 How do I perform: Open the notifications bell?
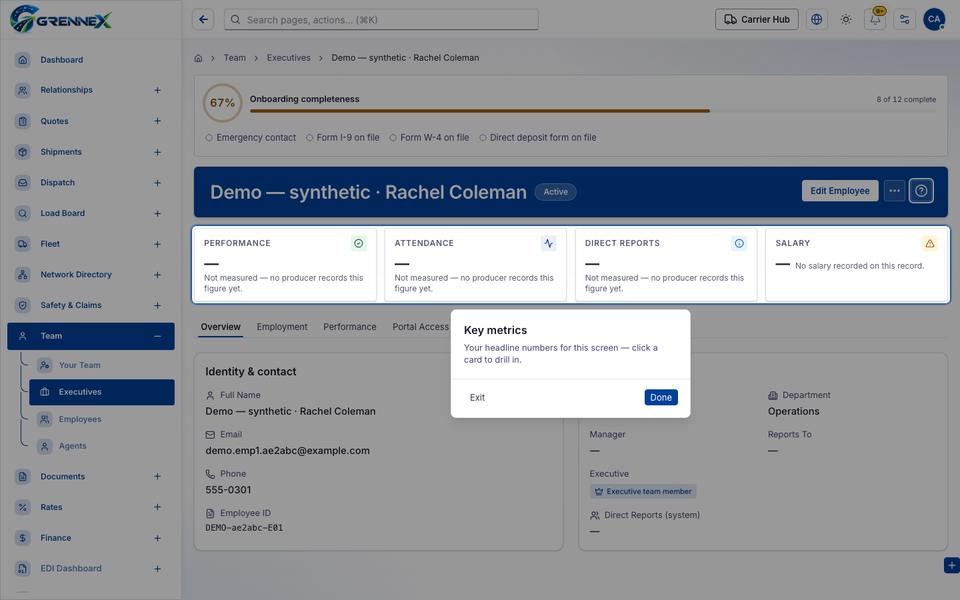click(x=875, y=20)
